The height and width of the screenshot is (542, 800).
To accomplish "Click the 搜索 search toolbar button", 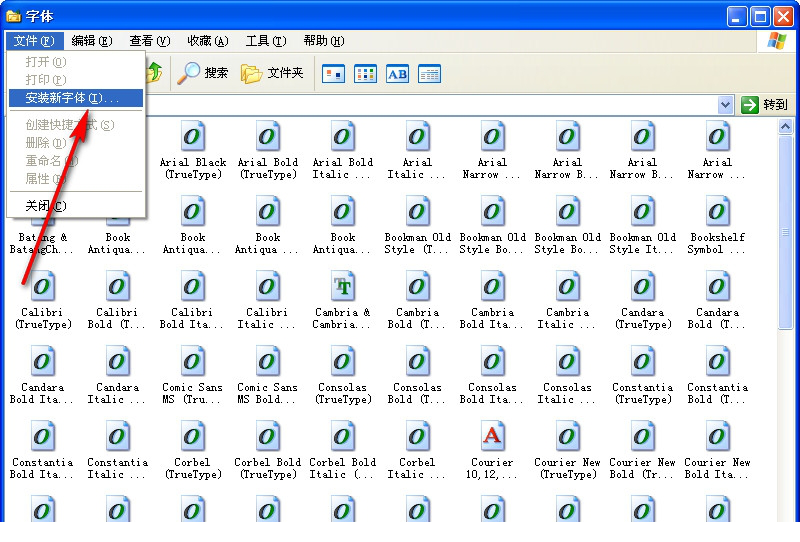I will coord(203,73).
